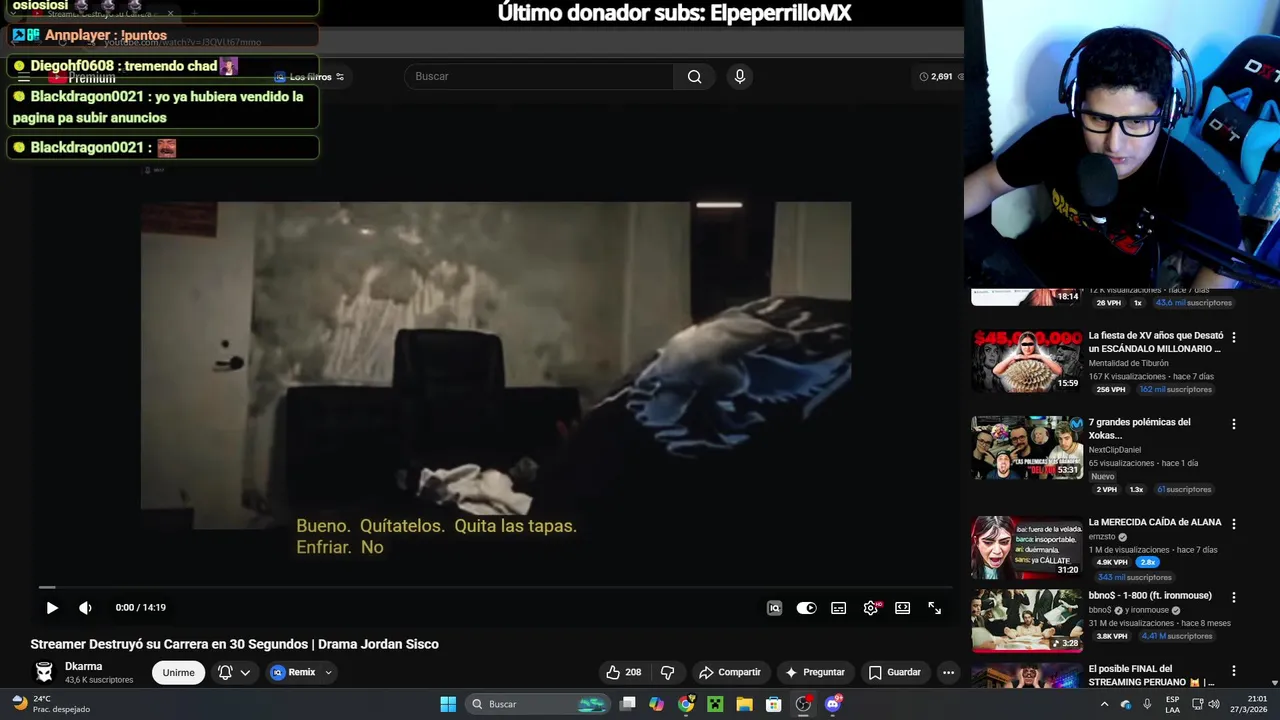Image resolution: width=1280 pixels, height=720 pixels.
Task: Open the Dkarma channel avatar
Action: (44, 672)
